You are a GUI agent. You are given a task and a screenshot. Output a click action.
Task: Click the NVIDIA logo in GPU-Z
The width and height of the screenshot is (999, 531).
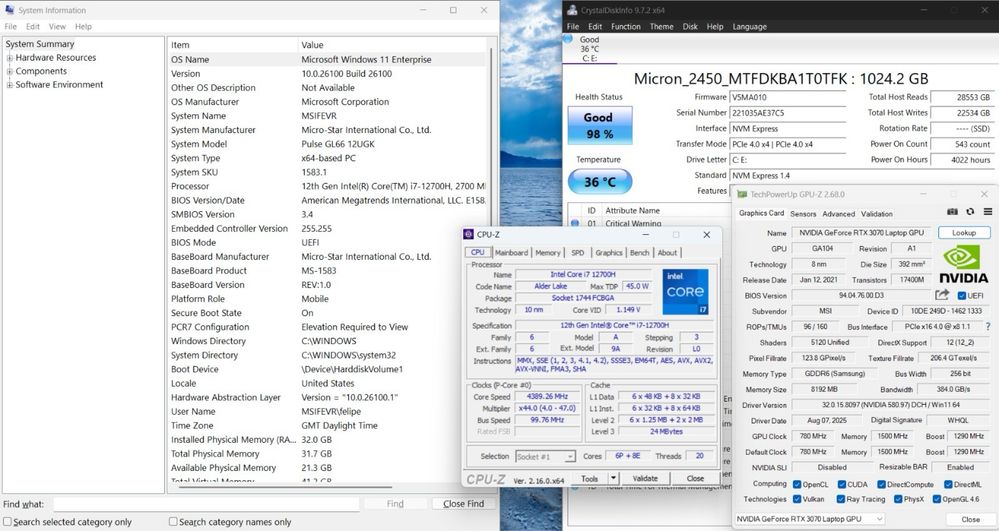963,265
